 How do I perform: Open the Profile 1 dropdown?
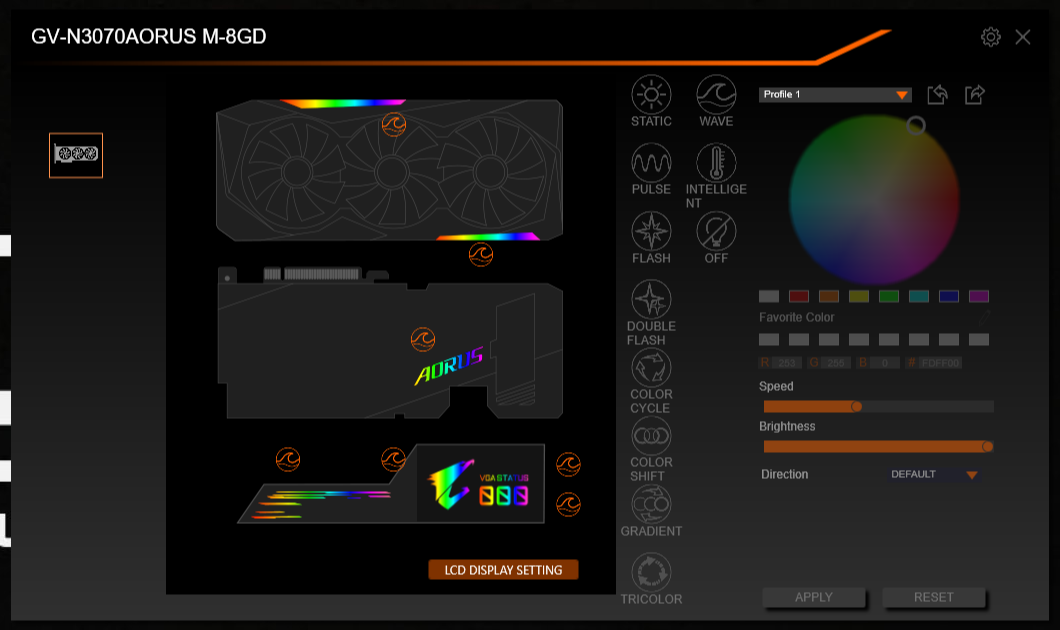[x=835, y=95]
